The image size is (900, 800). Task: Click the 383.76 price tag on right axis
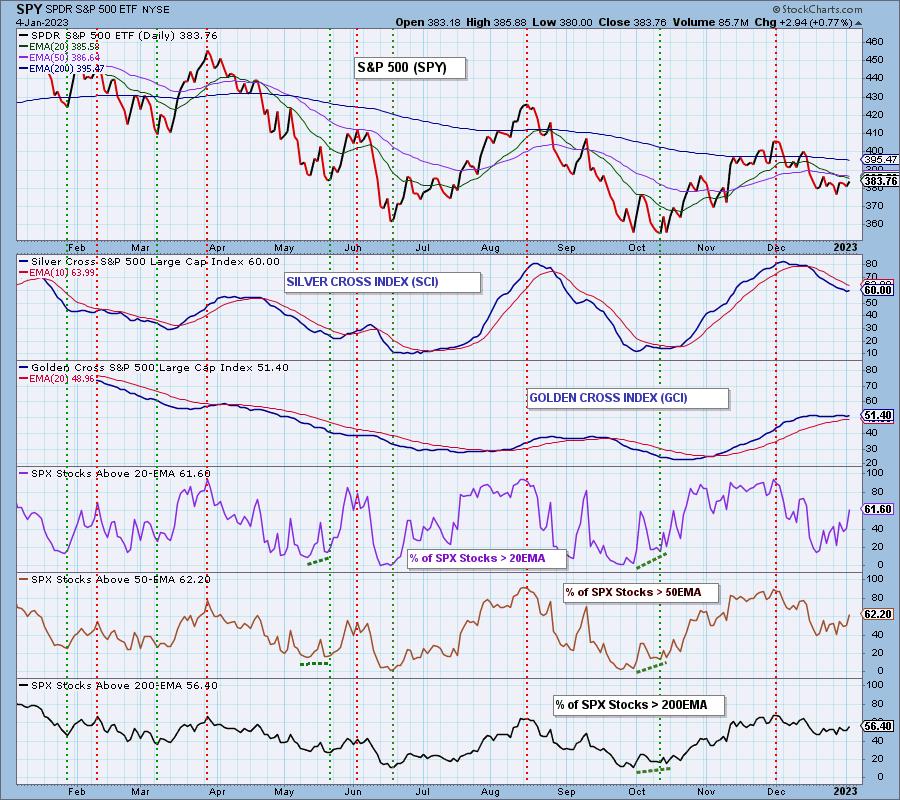(x=879, y=181)
